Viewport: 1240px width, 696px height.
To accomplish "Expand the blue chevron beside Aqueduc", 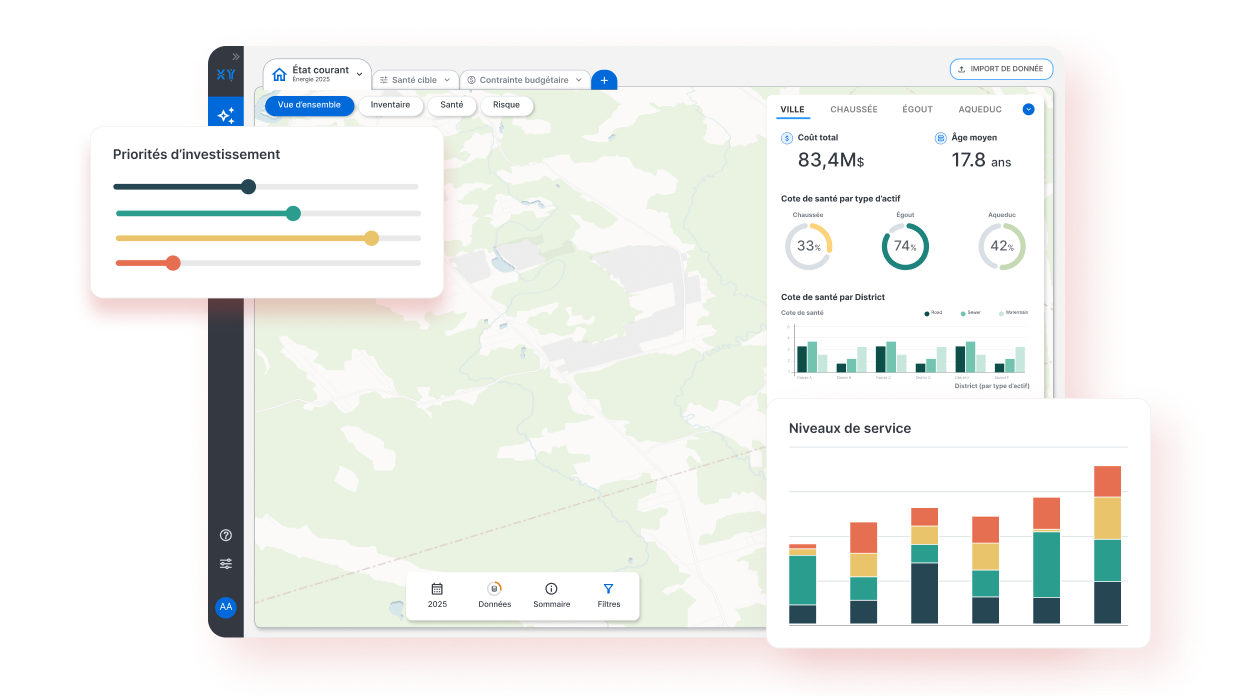I will click(x=1028, y=109).
